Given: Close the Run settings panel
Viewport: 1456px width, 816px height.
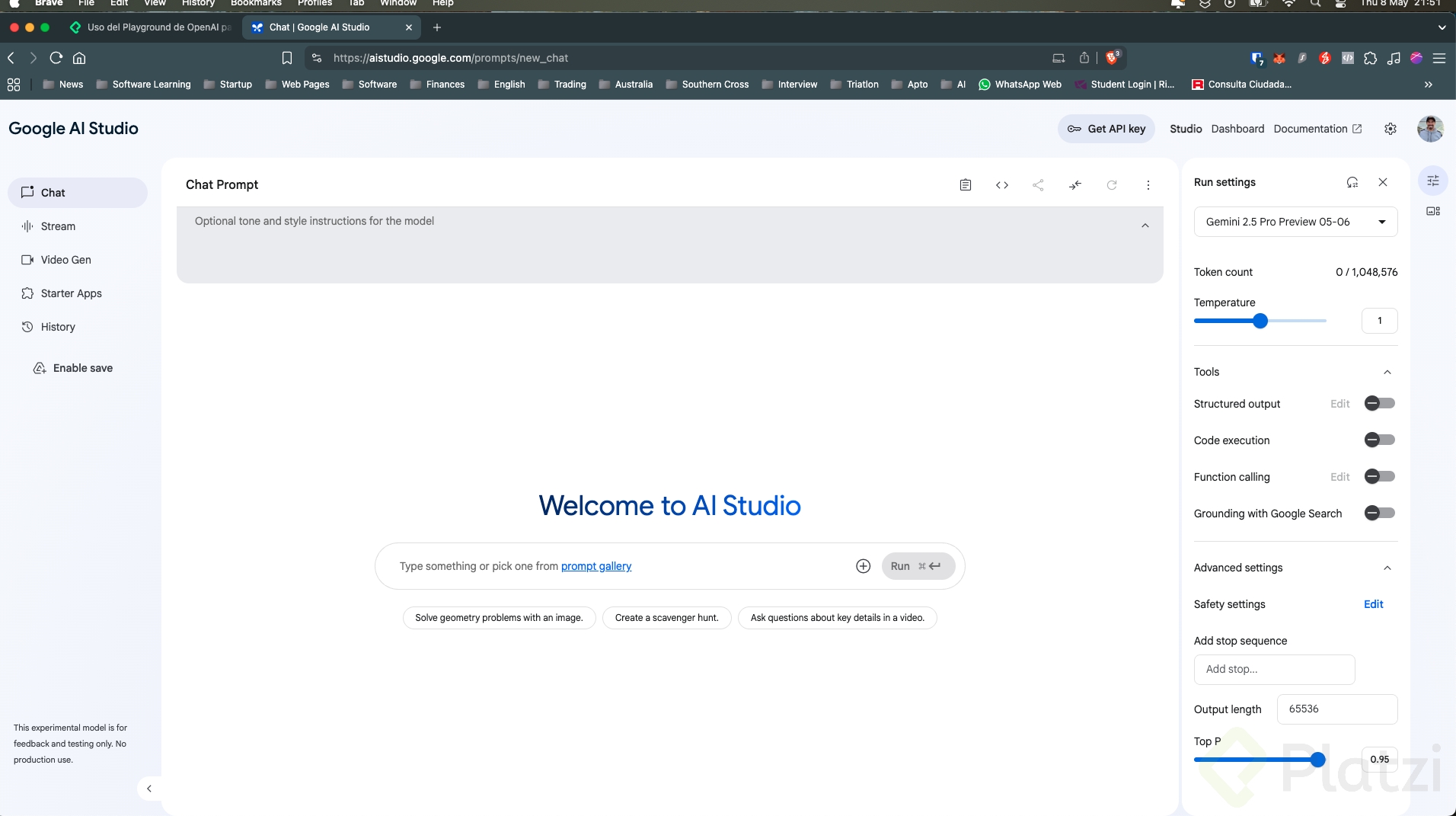Looking at the screenshot, I should click(1383, 182).
